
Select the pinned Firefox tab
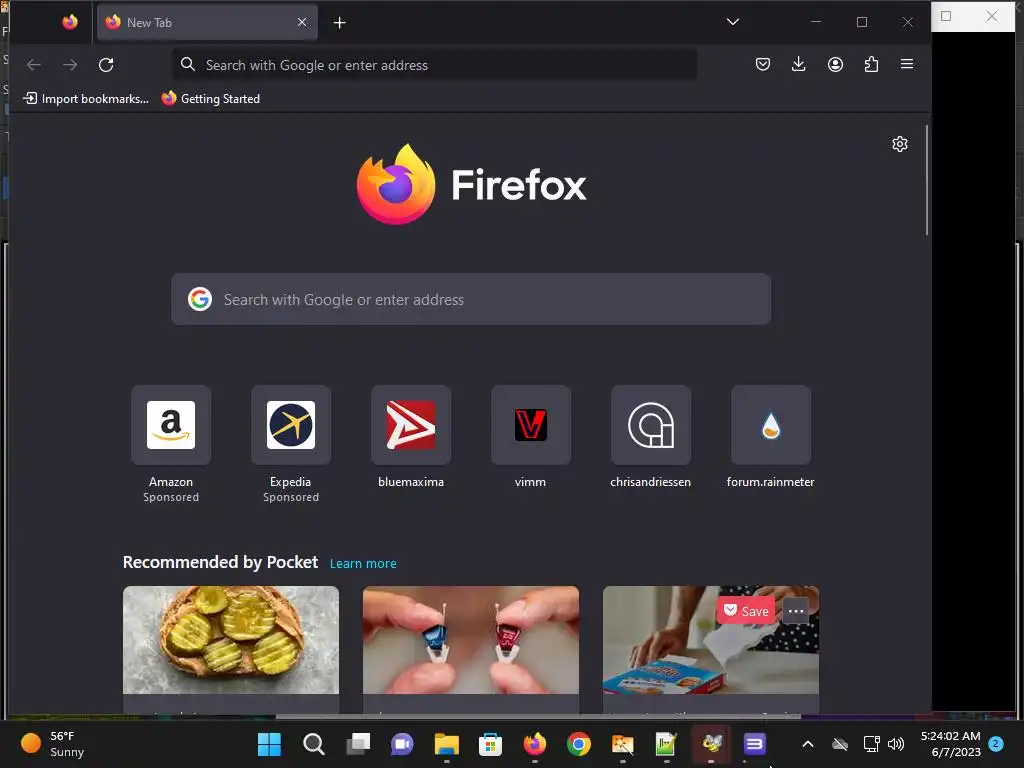click(70, 22)
